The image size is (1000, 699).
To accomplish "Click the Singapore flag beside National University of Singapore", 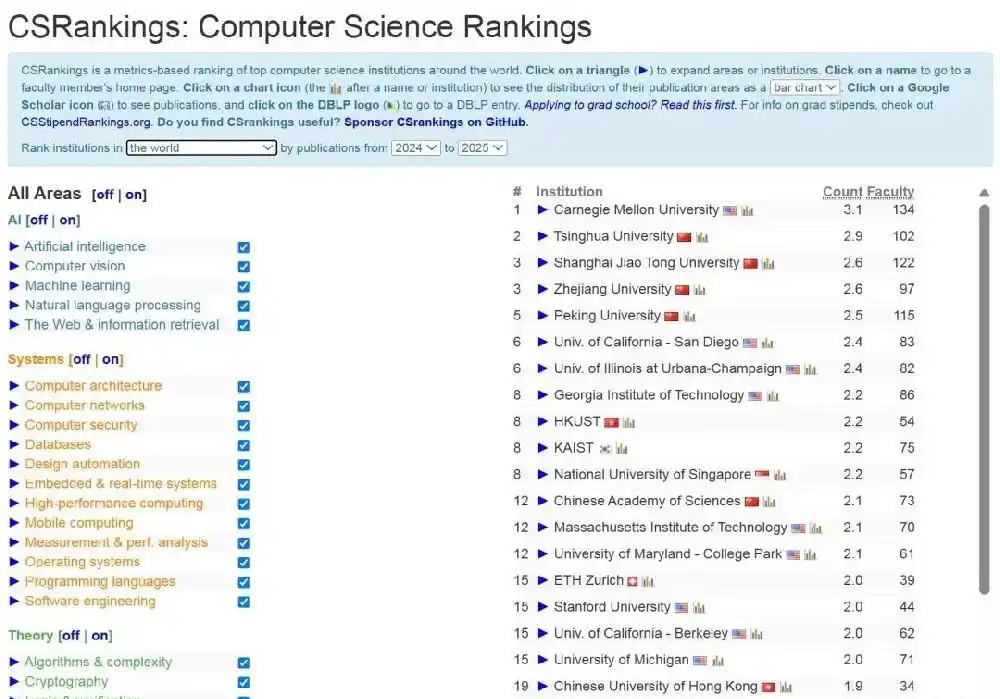I will point(762,475).
